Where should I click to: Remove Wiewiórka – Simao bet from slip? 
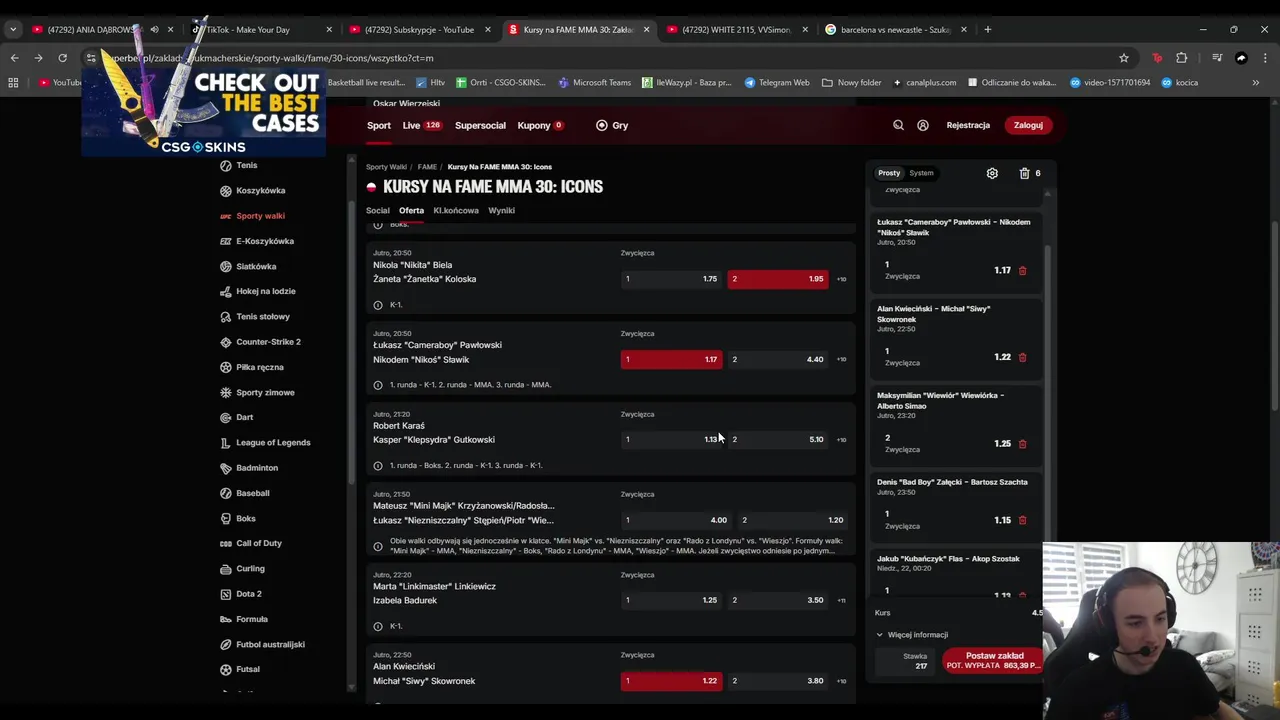pyautogui.click(x=1022, y=444)
